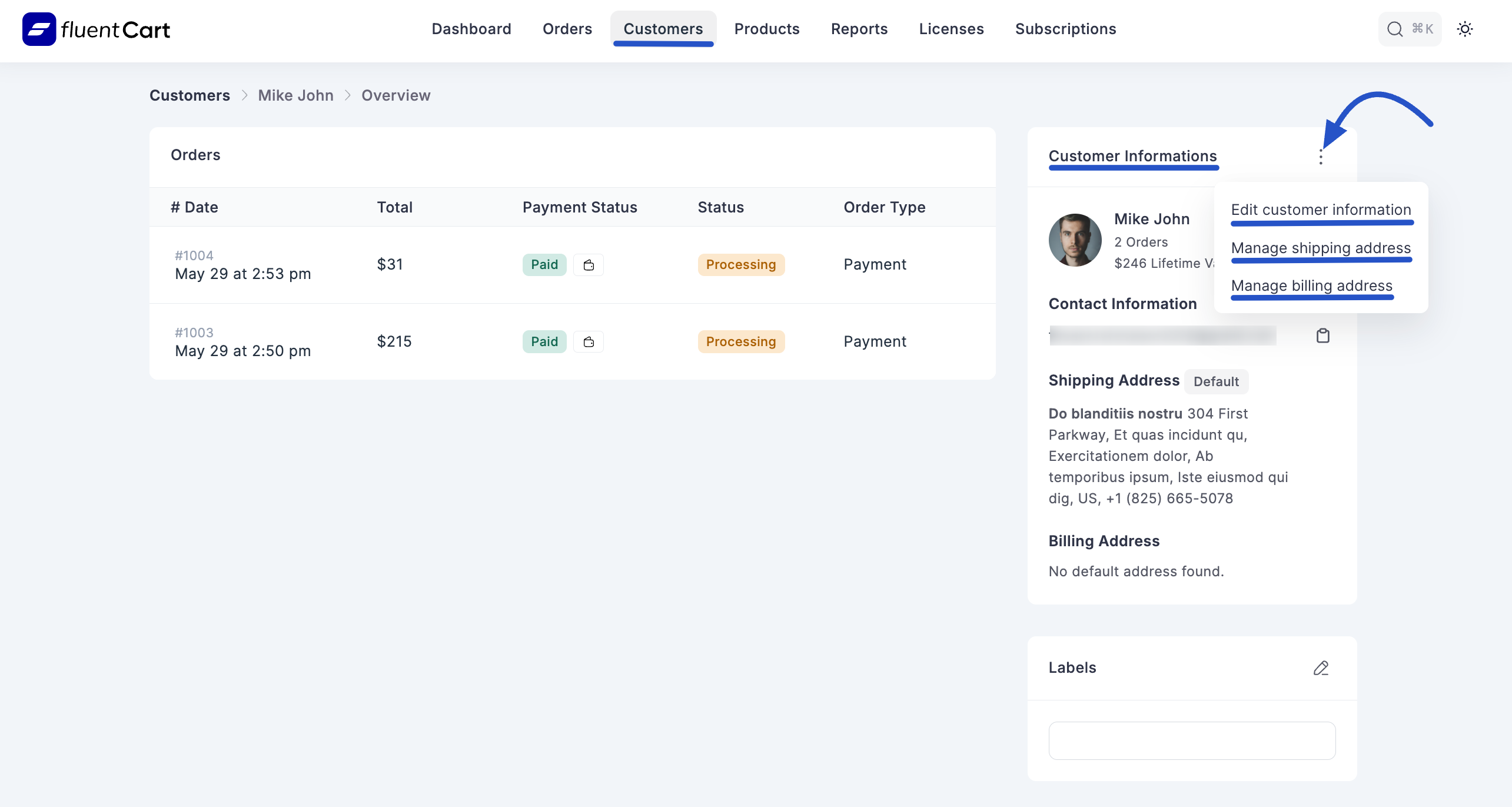The width and height of the screenshot is (1512, 807).
Task: Choose 'Manage billing address' from the menu
Action: click(x=1311, y=285)
